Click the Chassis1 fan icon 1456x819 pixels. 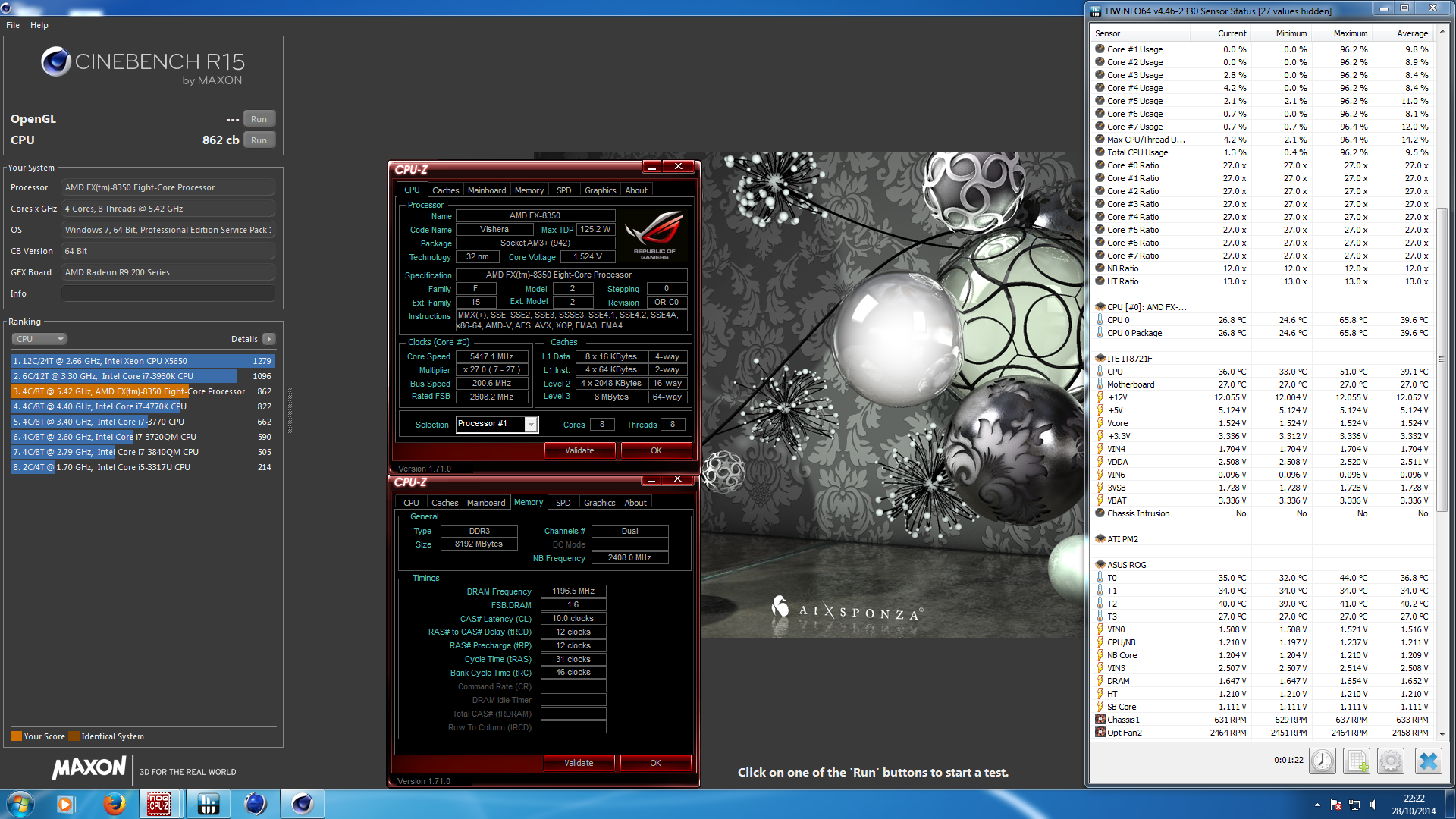pyautogui.click(x=1100, y=720)
